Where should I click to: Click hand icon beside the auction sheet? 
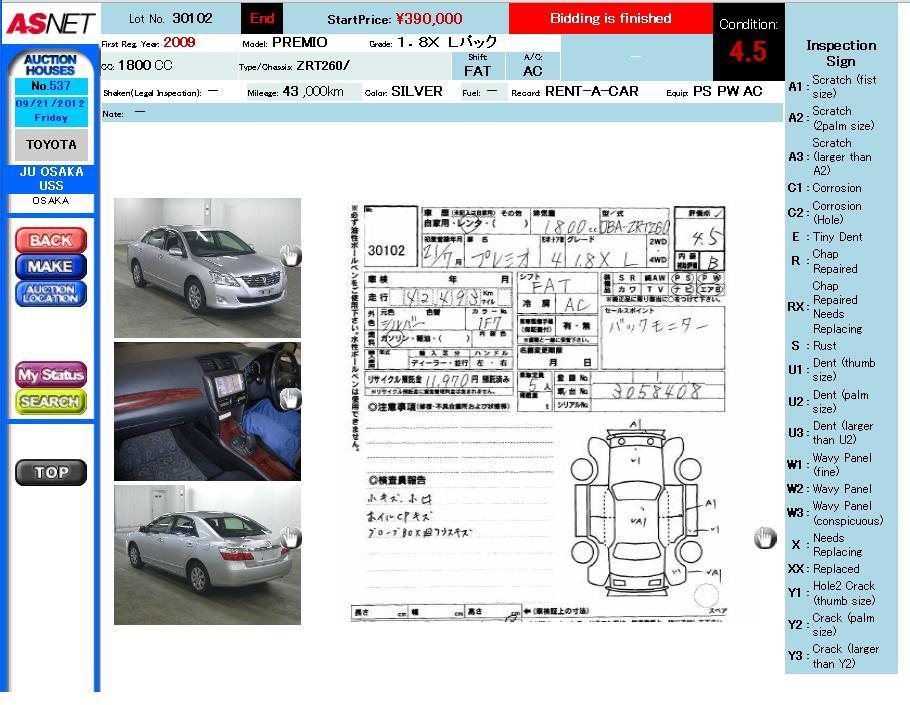coord(765,539)
